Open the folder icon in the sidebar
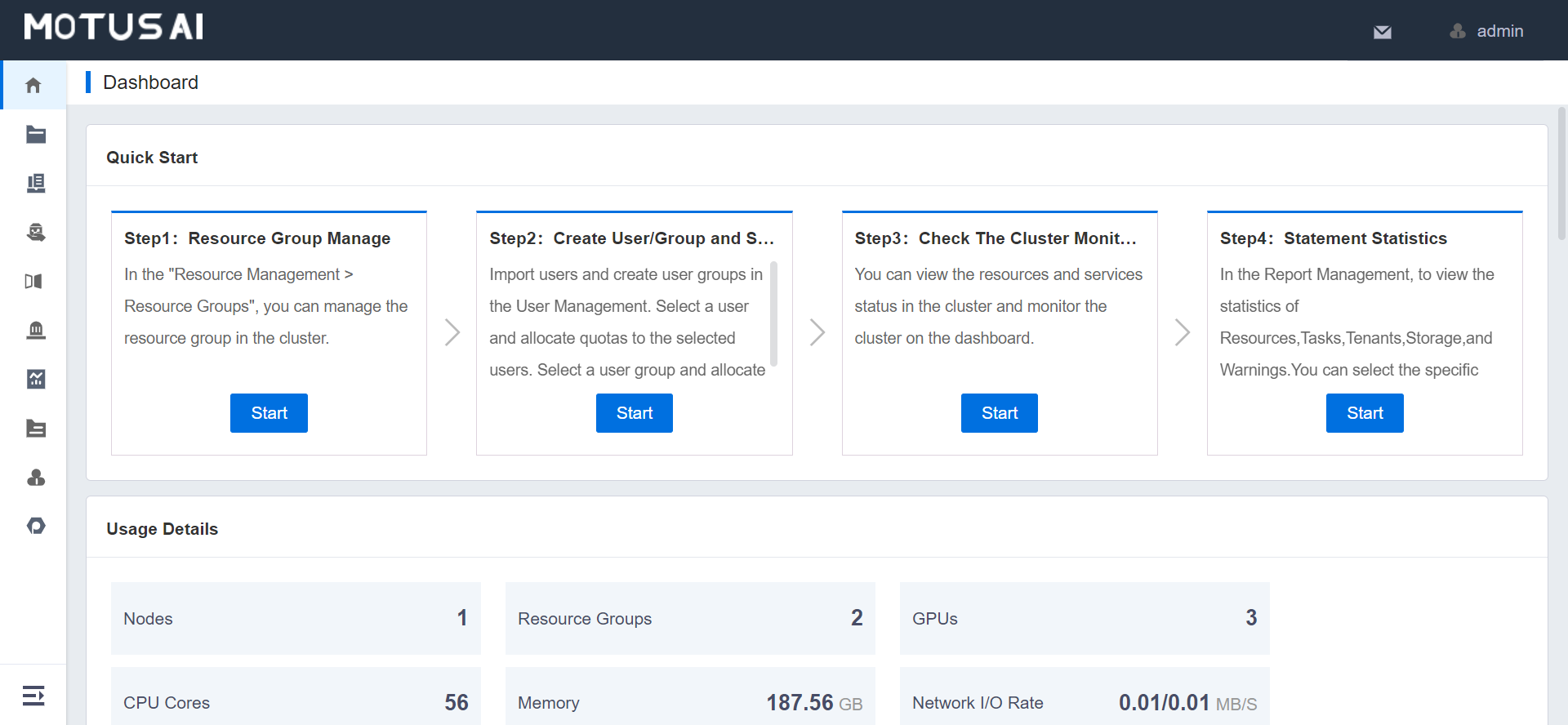This screenshot has width=1568, height=725. pos(35,135)
